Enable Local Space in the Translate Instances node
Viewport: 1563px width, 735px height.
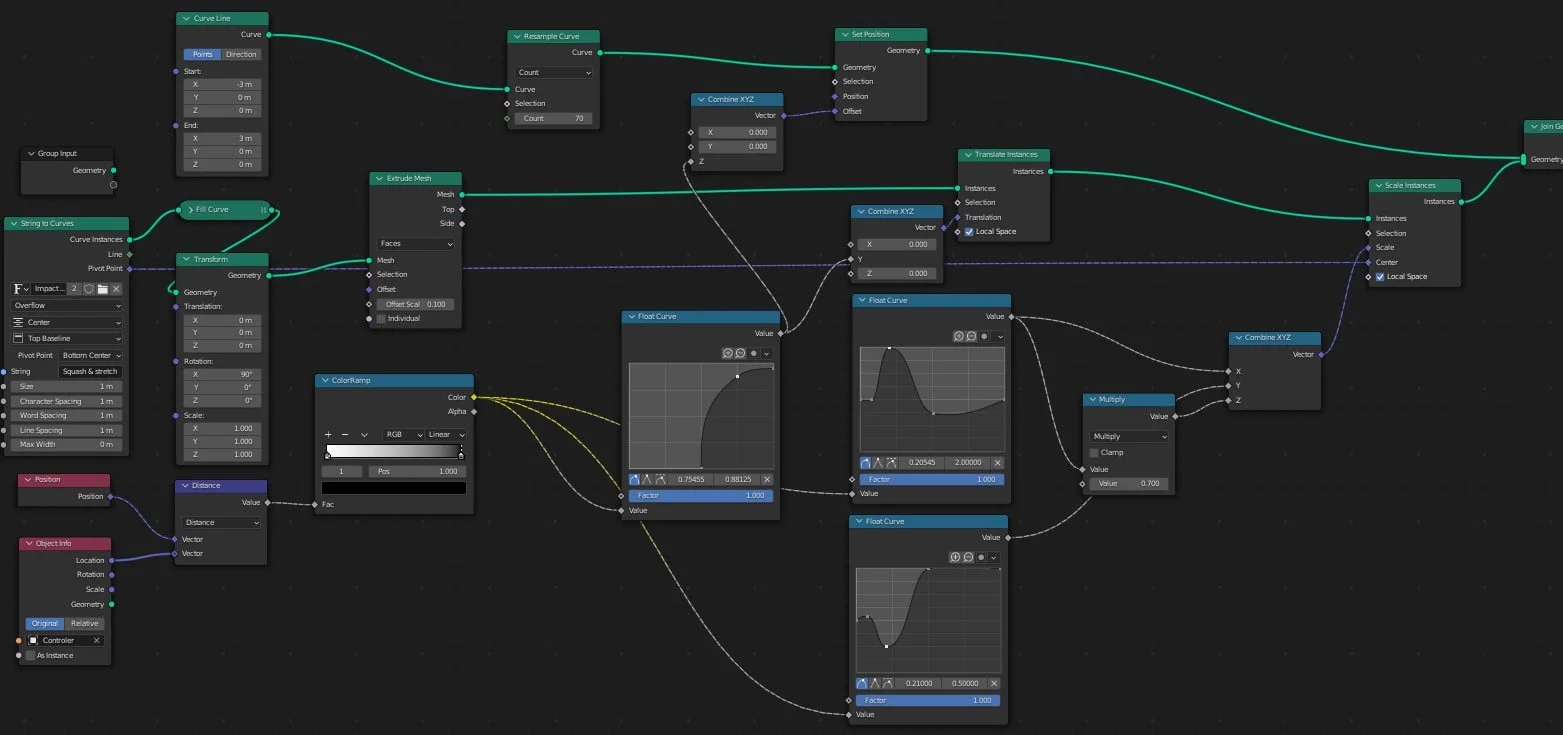pos(968,231)
